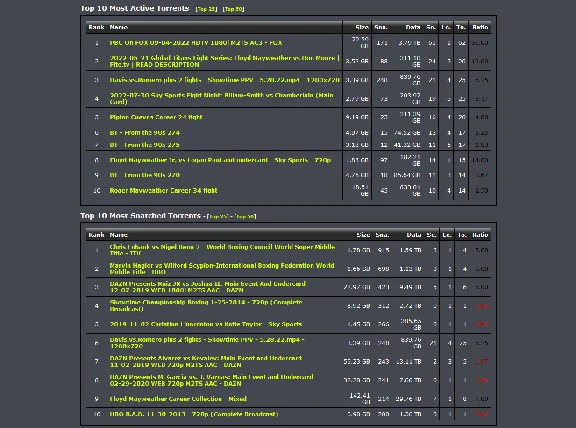The height and width of the screenshot is (428, 576).
Task: Select 243 snatched count of Alvarez vs Kovalev
Action: 383,362
